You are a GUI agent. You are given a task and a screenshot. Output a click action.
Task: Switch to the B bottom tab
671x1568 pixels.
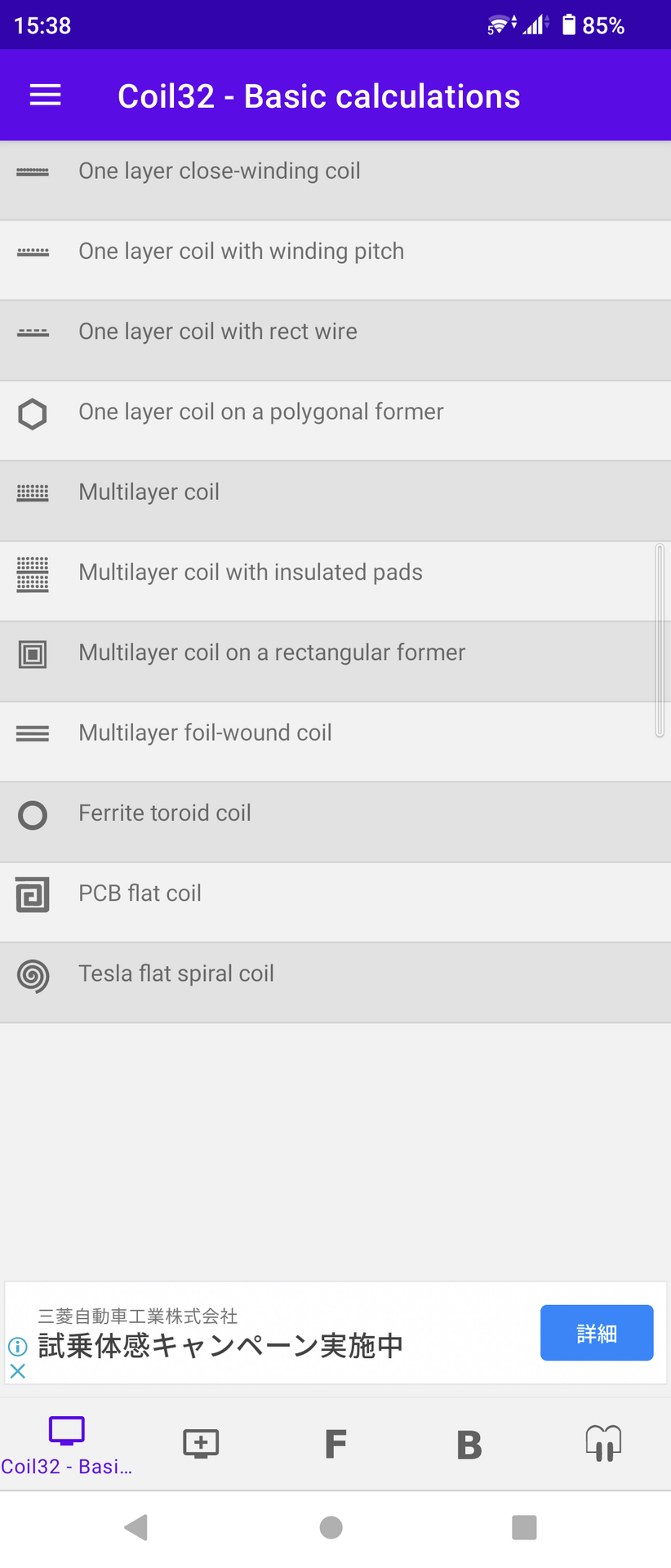(469, 1444)
